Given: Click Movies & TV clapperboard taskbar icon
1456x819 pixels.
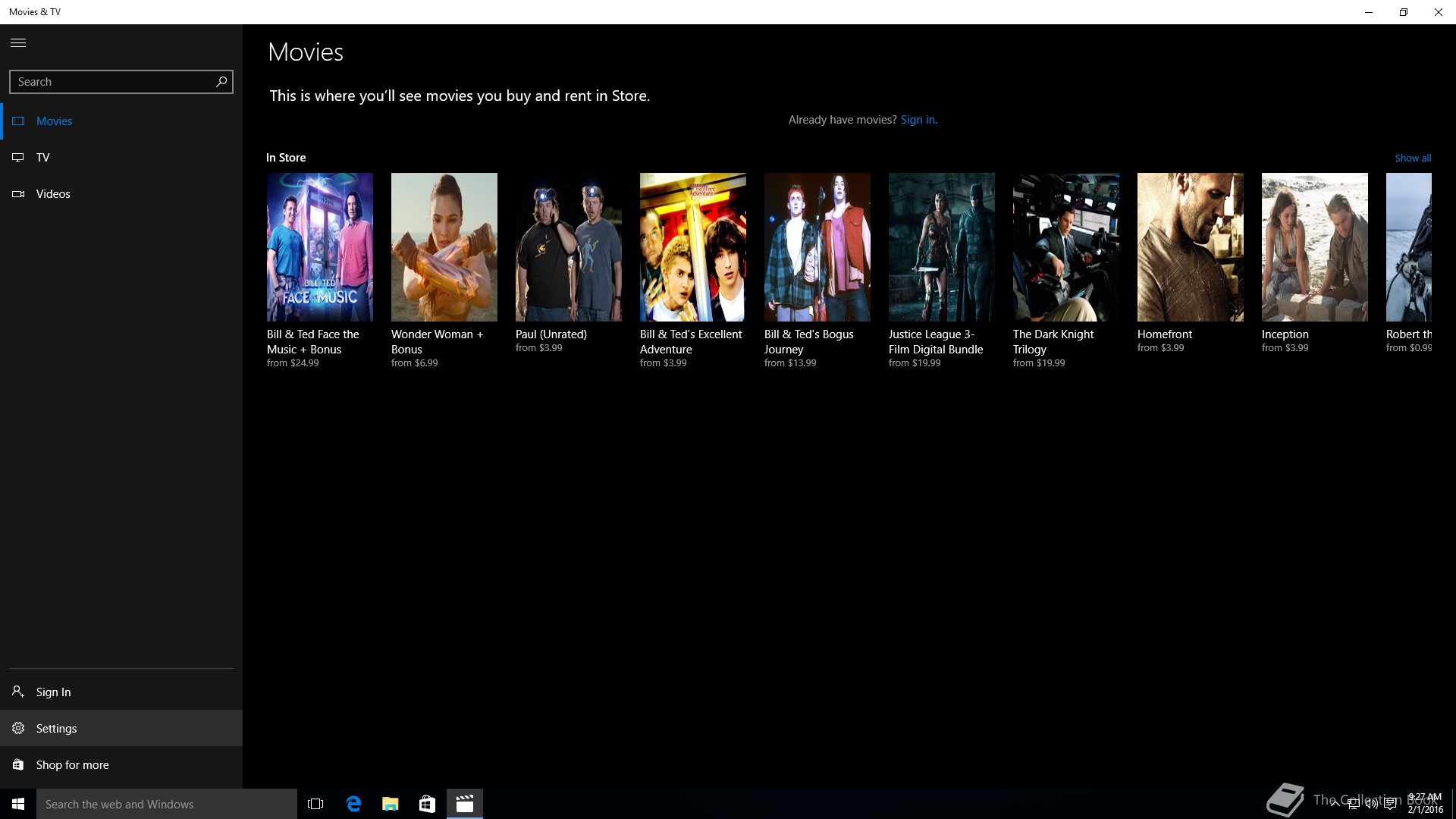Looking at the screenshot, I should pos(465,804).
